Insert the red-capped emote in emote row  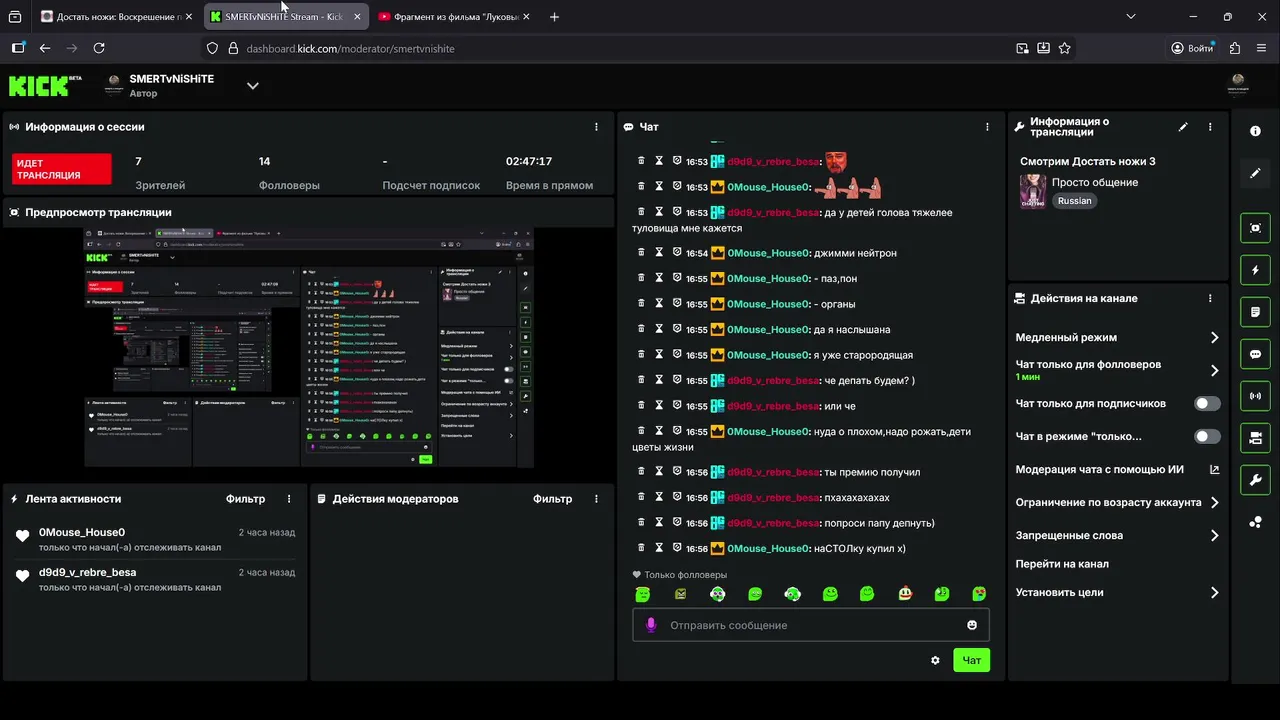pos(905,594)
